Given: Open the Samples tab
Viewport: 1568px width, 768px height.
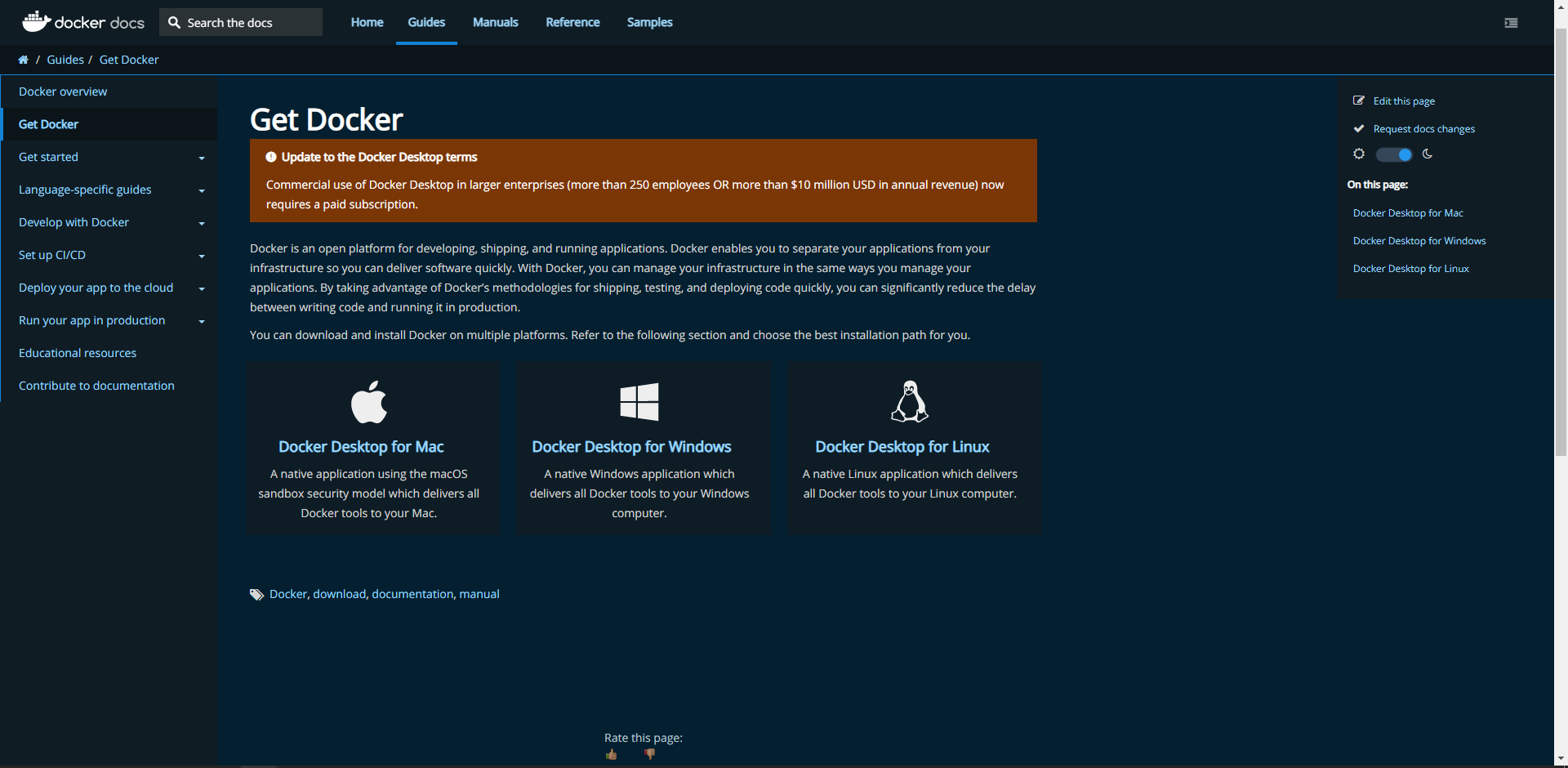Looking at the screenshot, I should (649, 22).
